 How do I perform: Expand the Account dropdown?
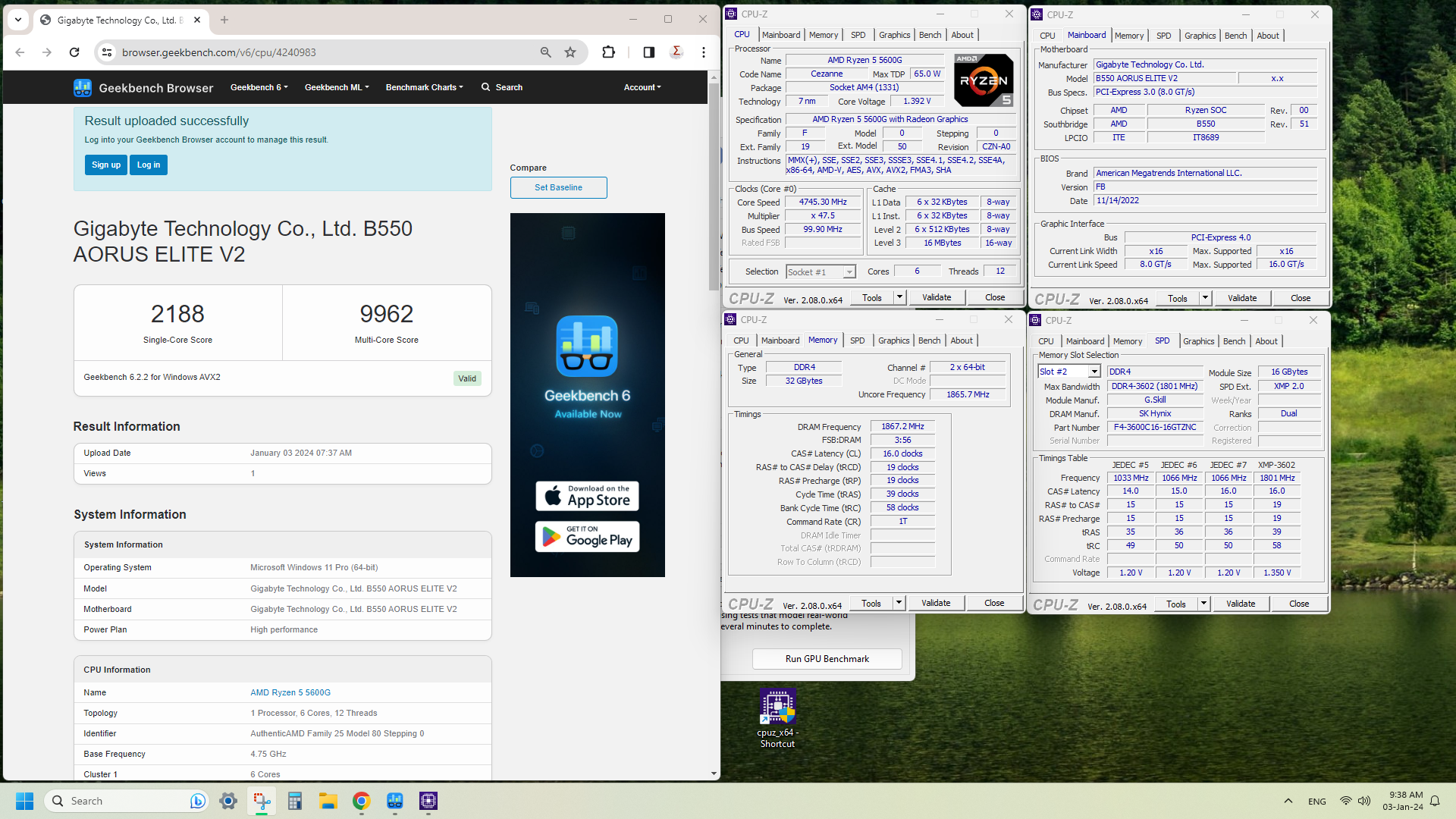(642, 87)
